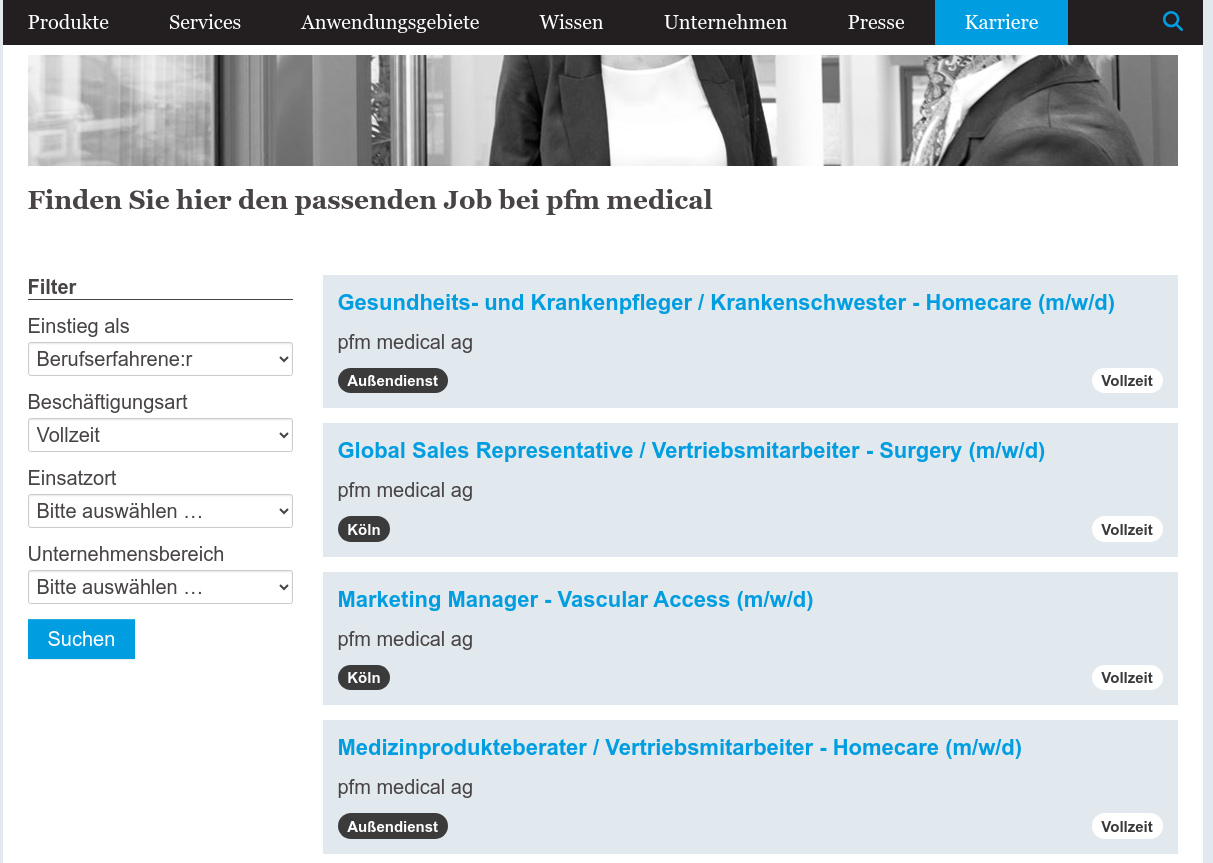This screenshot has width=1213, height=863.
Task: Select the highlighted Karriere tab
Action: pos(1001,22)
